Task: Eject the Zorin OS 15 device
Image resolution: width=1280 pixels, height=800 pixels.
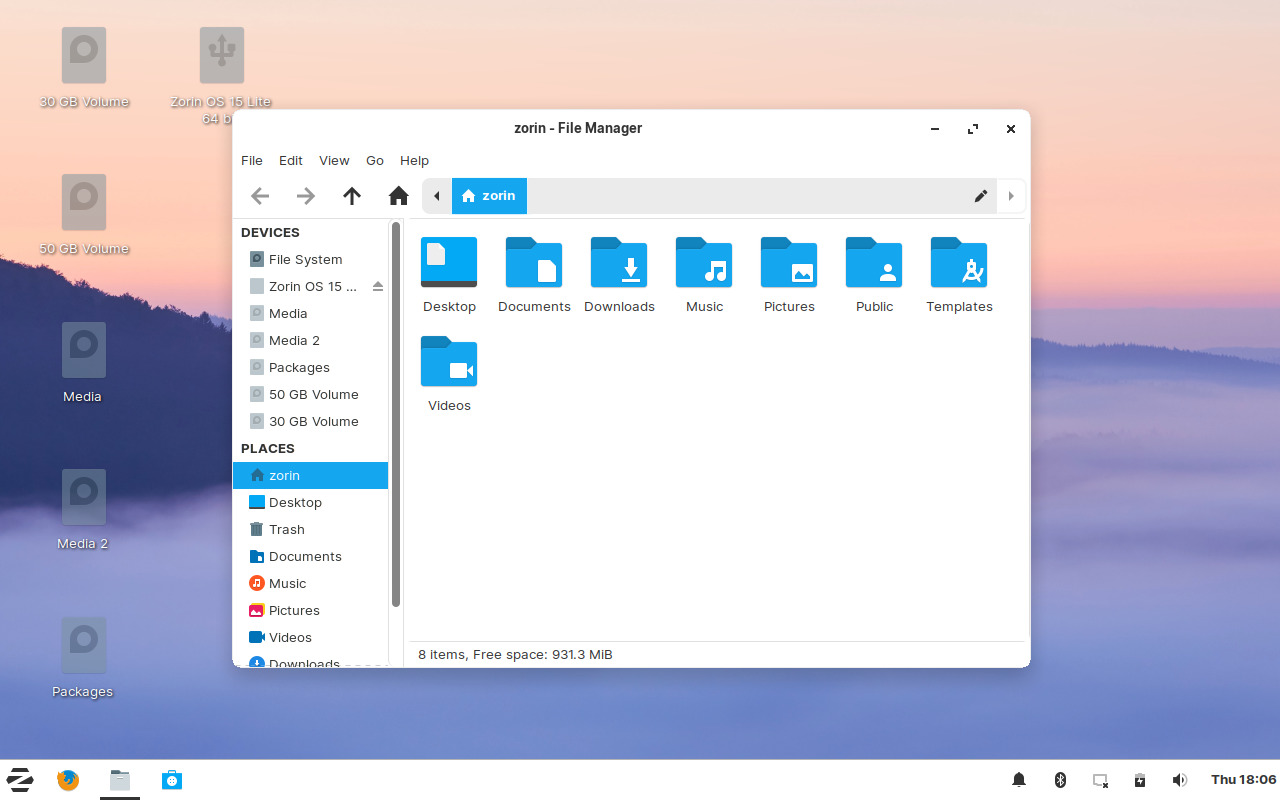Action: 378,286
